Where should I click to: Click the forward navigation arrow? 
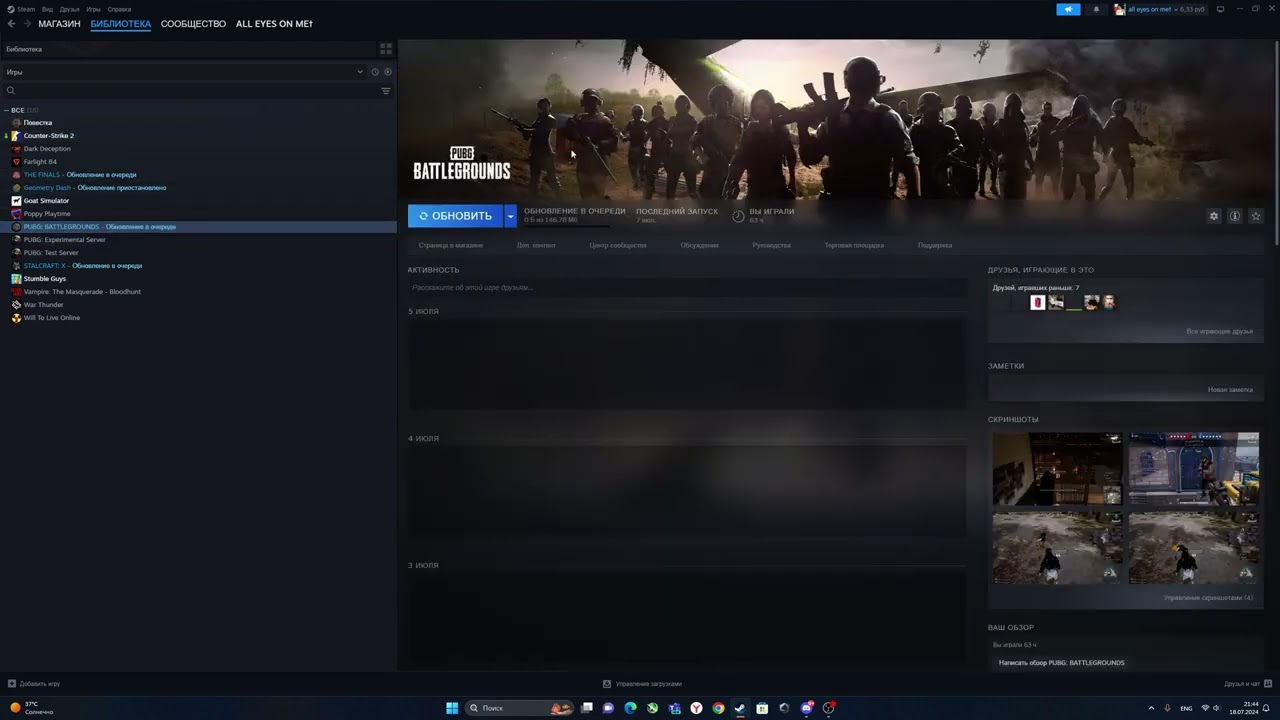(27, 24)
